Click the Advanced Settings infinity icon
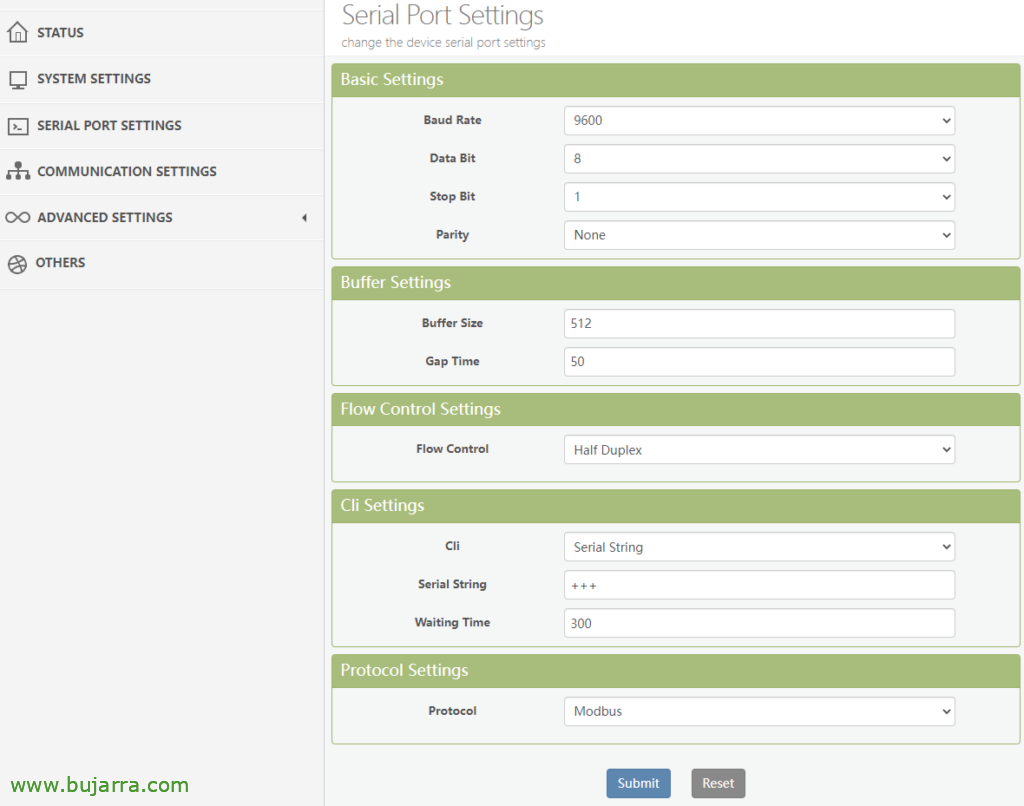Image resolution: width=1024 pixels, height=806 pixels. click(17, 218)
